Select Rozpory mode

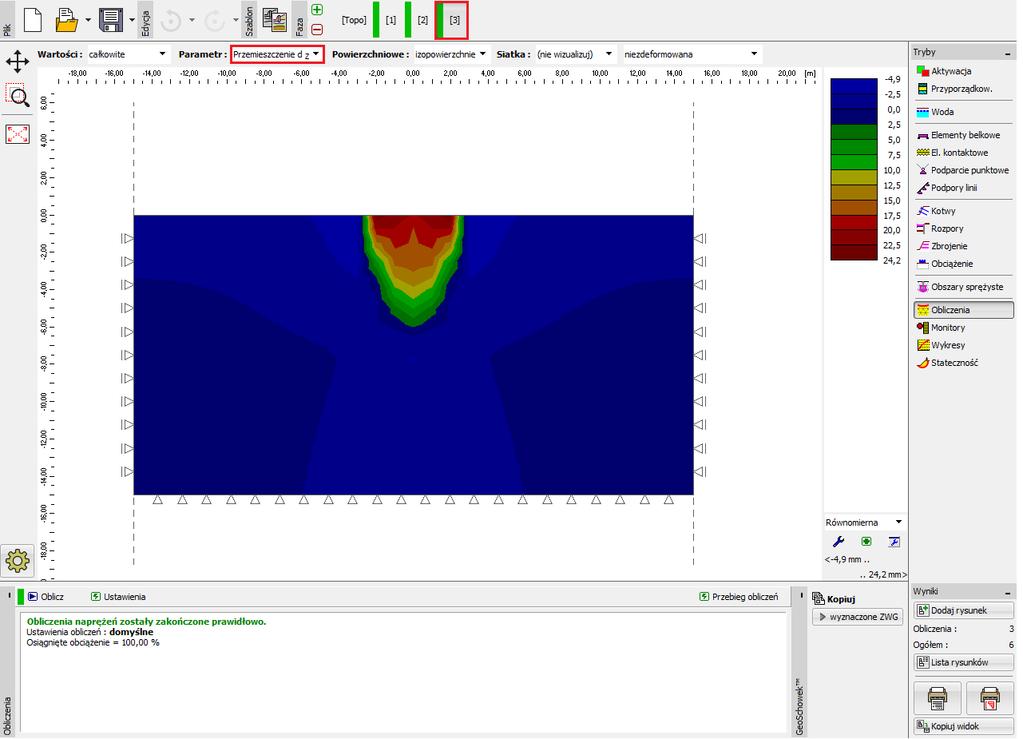(x=940, y=228)
